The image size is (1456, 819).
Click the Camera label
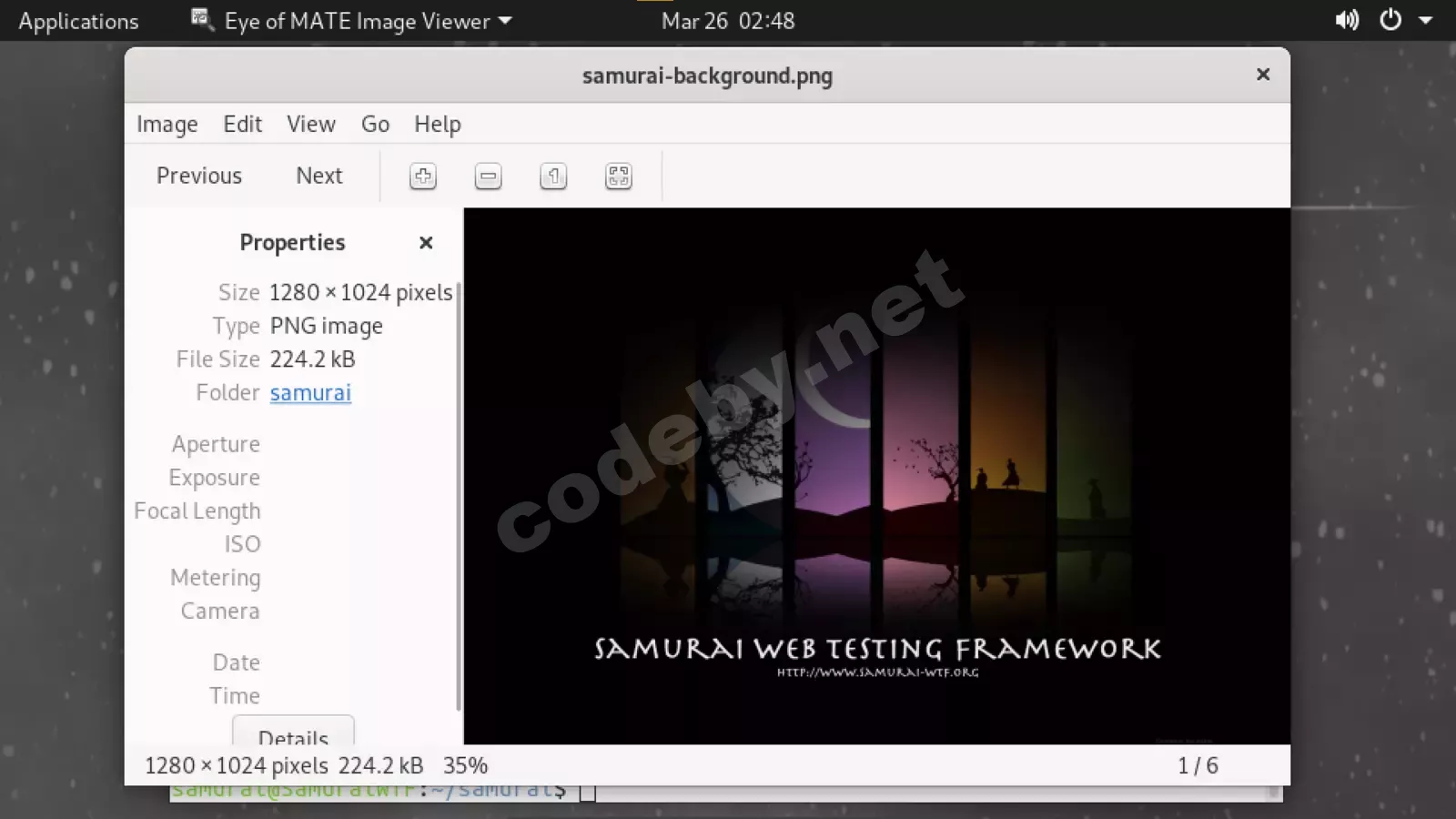pos(220,611)
